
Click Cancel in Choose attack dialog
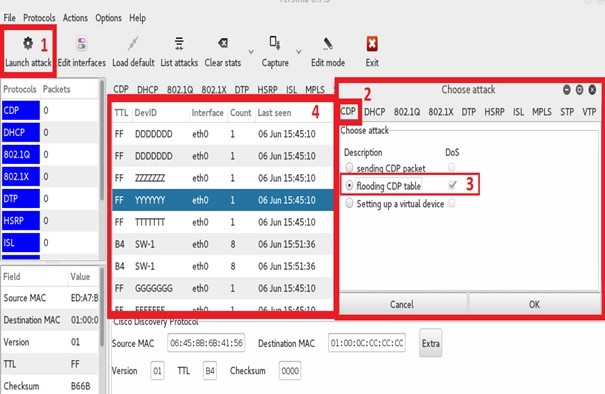coord(402,304)
